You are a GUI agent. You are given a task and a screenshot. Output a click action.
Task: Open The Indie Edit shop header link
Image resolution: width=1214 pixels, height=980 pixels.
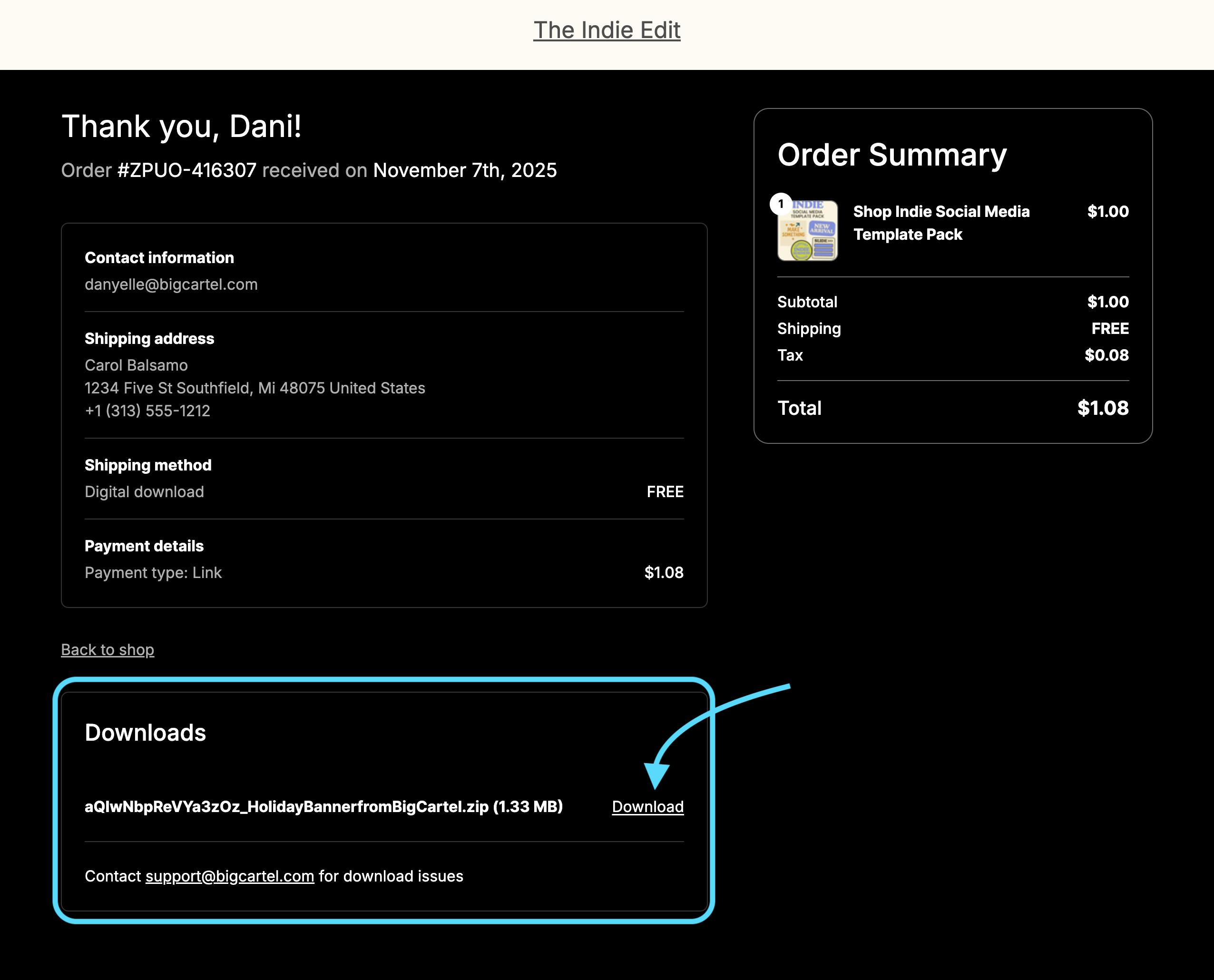click(607, 30)
